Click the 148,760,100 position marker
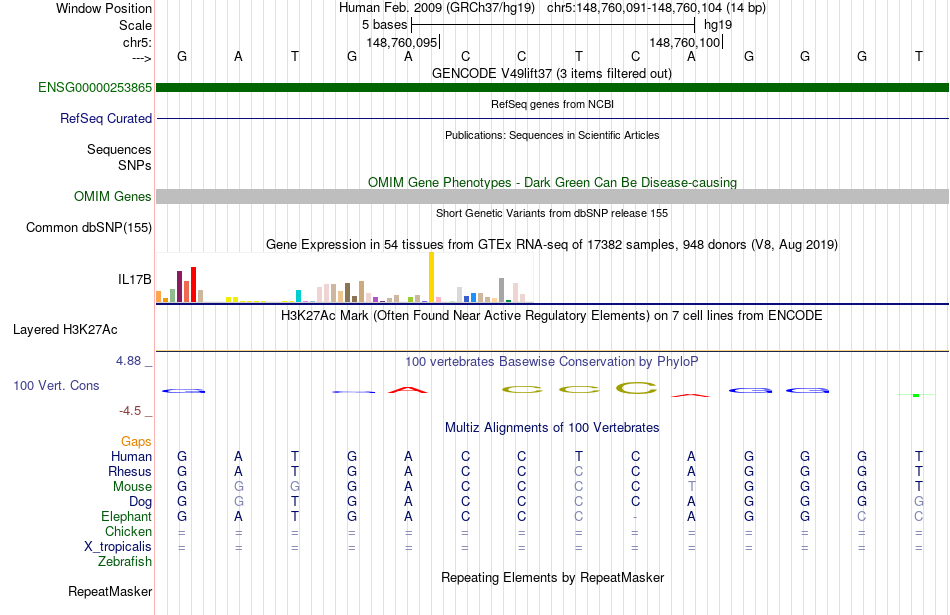Viewport: 950px width, 615px height. coord(685,42)
